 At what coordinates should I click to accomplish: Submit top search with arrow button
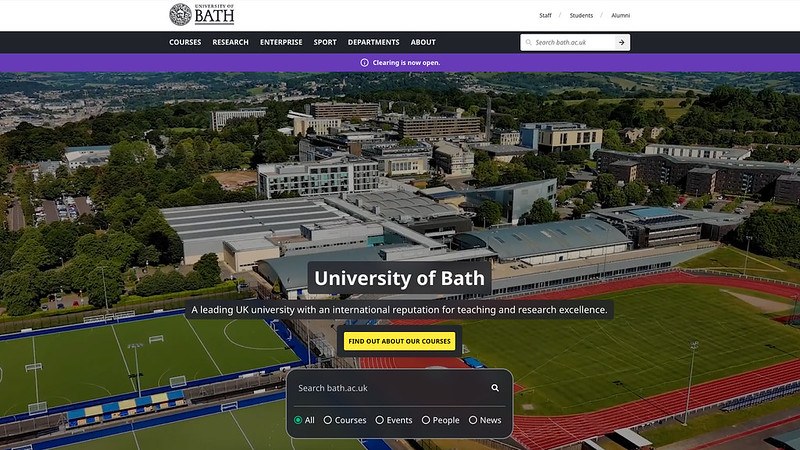(621, 42)
